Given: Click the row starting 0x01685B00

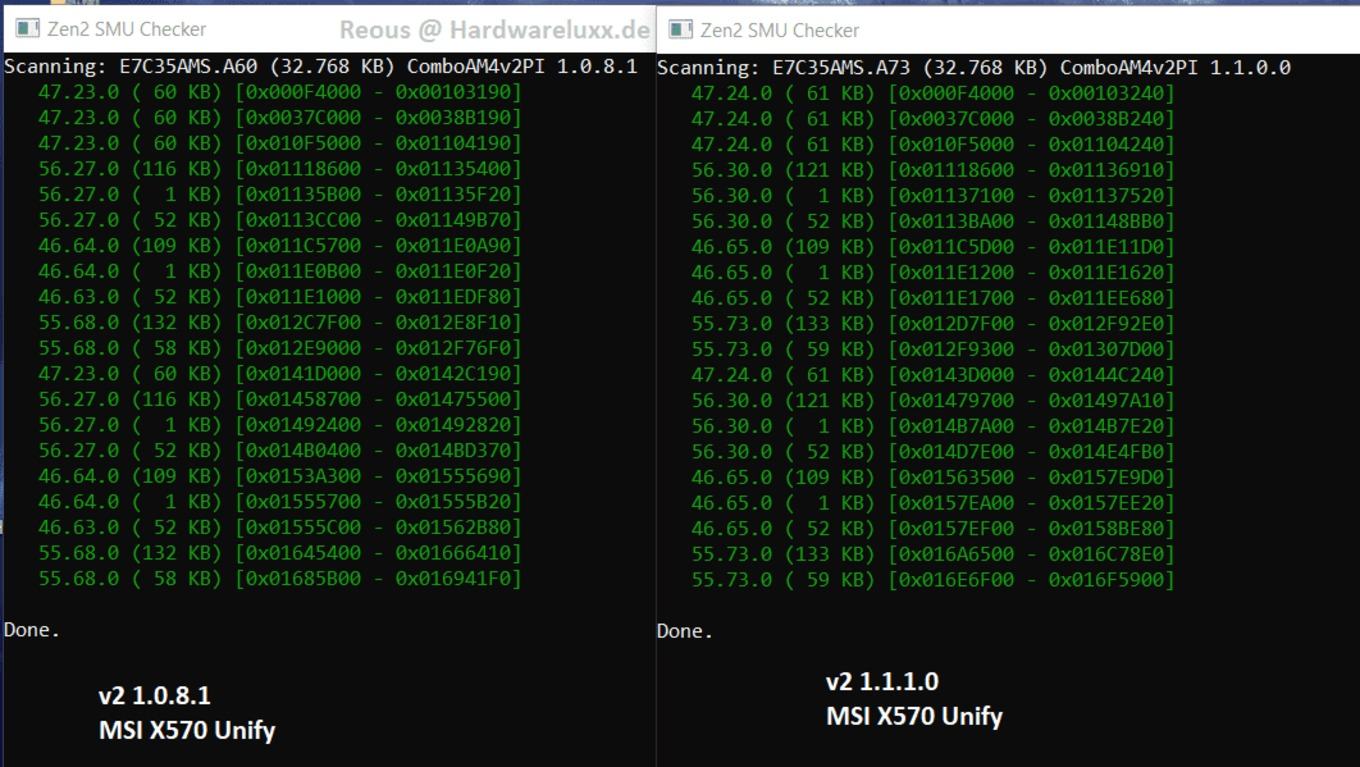Looking at the screenshot, I should tap(280, 579).
